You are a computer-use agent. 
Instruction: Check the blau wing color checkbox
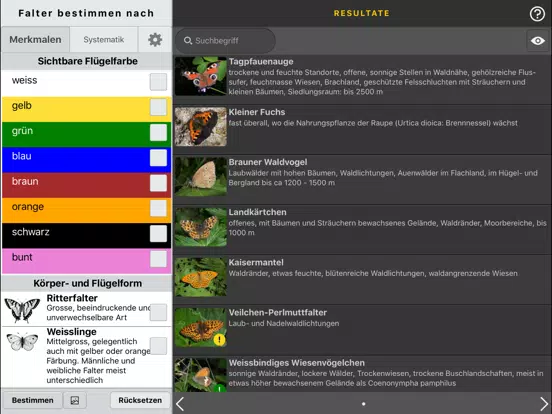point(158,158)
